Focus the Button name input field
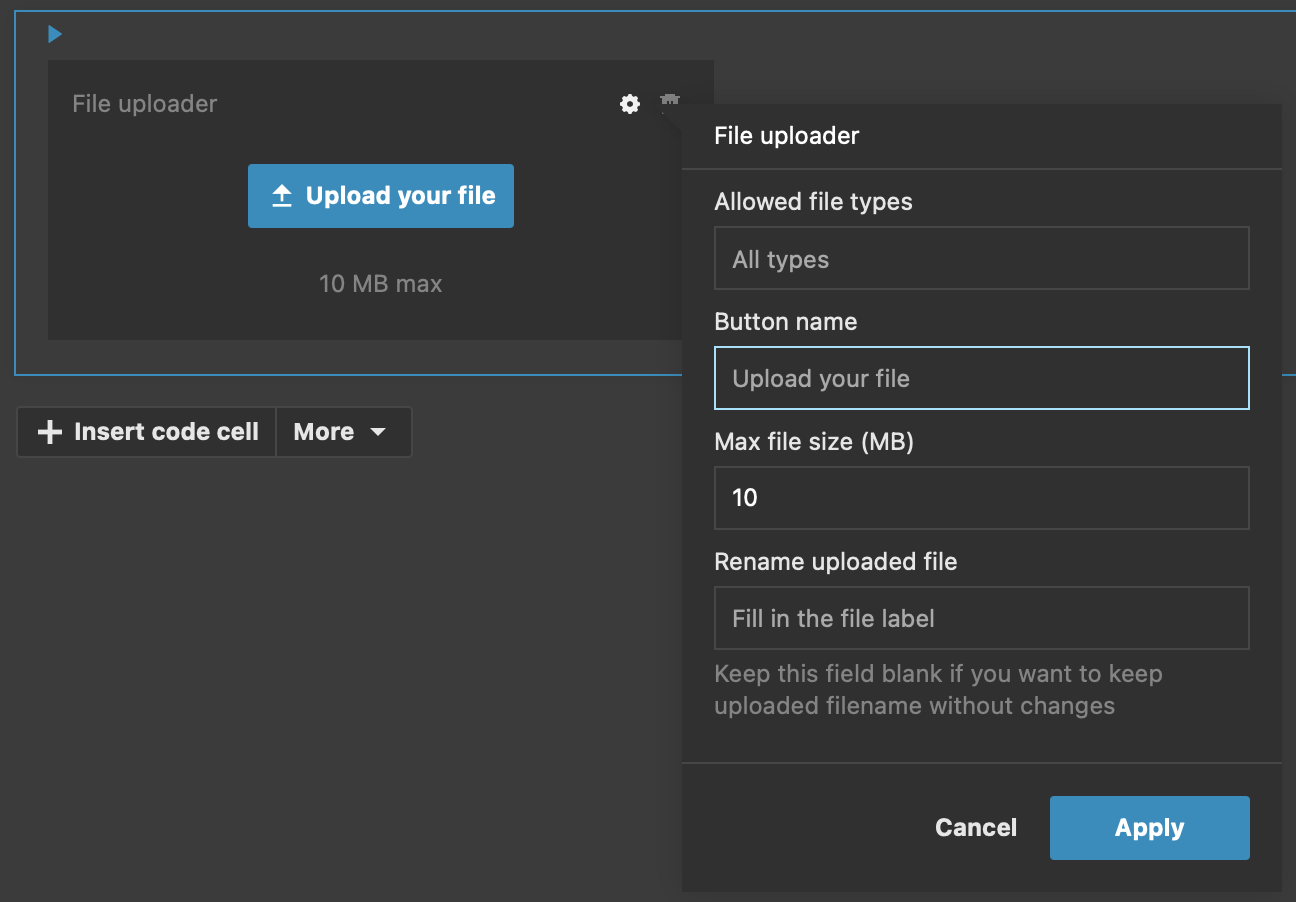 pos(981,378)
